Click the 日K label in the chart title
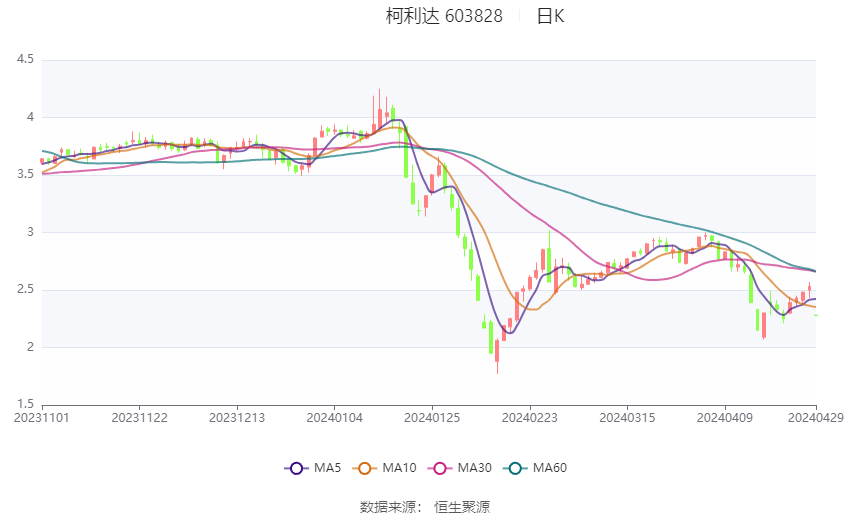 coord(550,16)
